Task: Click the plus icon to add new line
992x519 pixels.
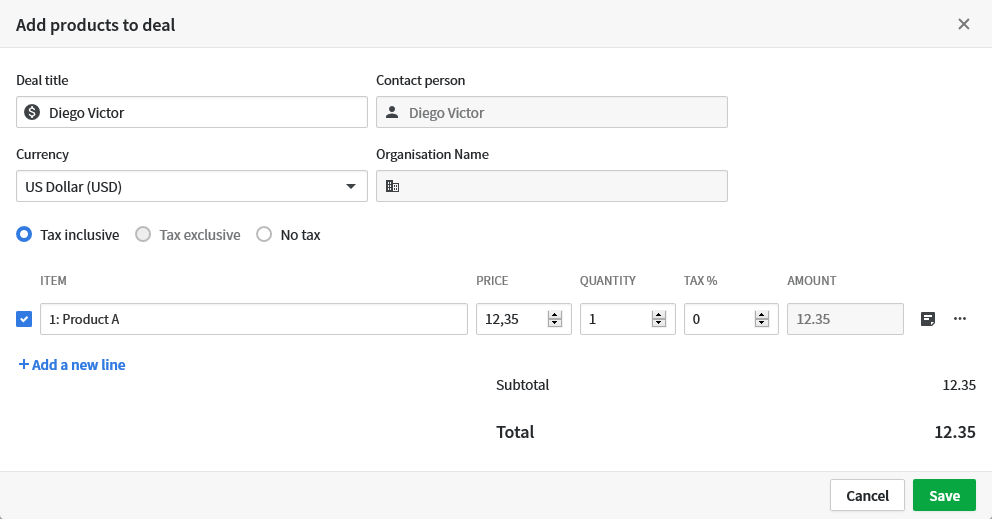Action: [24, 365]
